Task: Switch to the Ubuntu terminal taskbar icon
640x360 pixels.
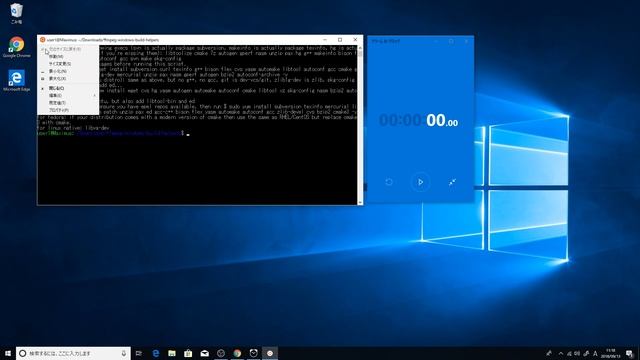Action: [x=270, y=353]
